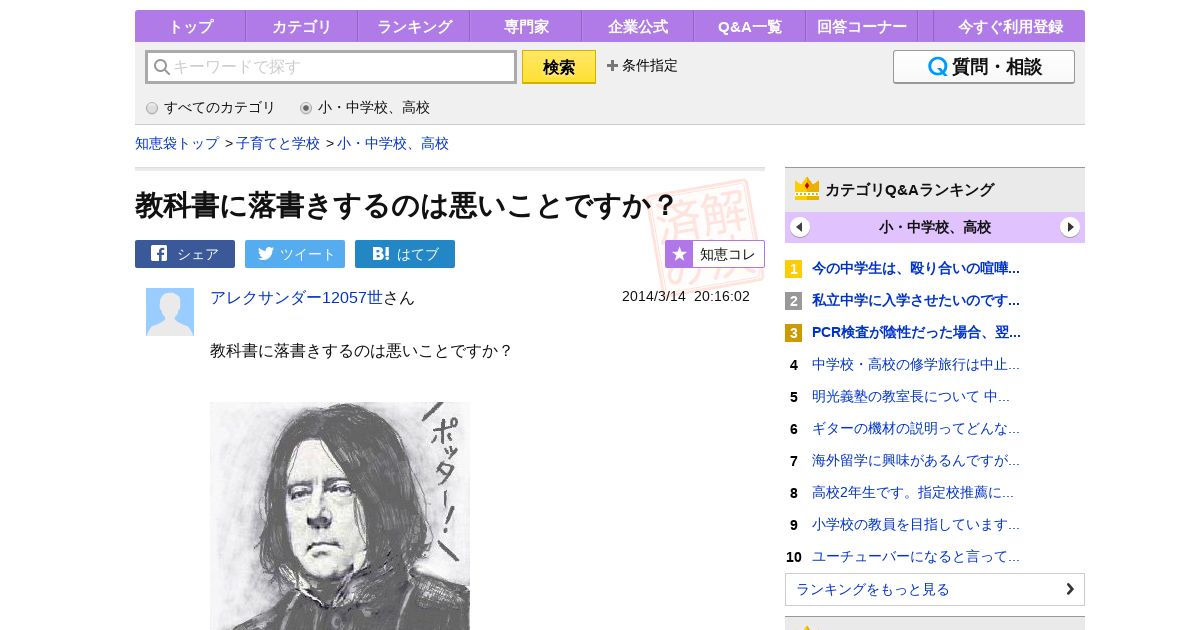Select the 小・中学校、高校 radio button
This screenshot has width=1200, height=630.
tap(306, 108)
